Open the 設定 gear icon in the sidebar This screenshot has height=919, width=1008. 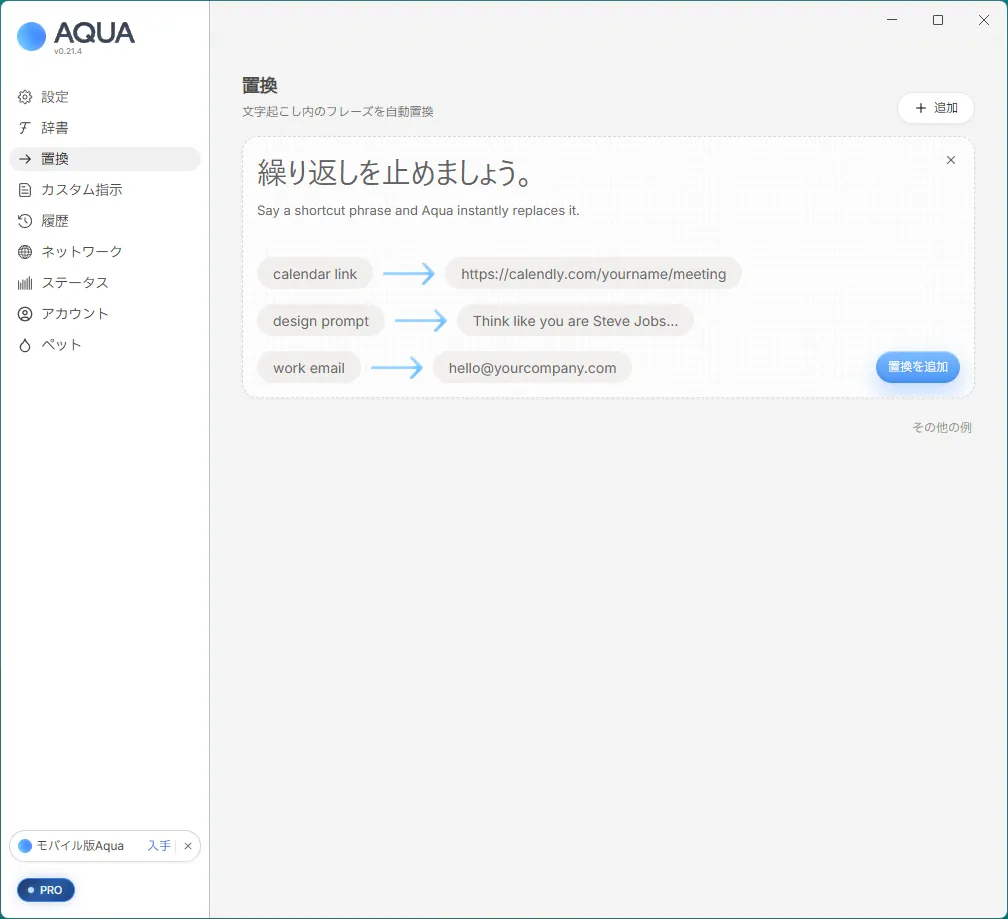click(24, 97)
